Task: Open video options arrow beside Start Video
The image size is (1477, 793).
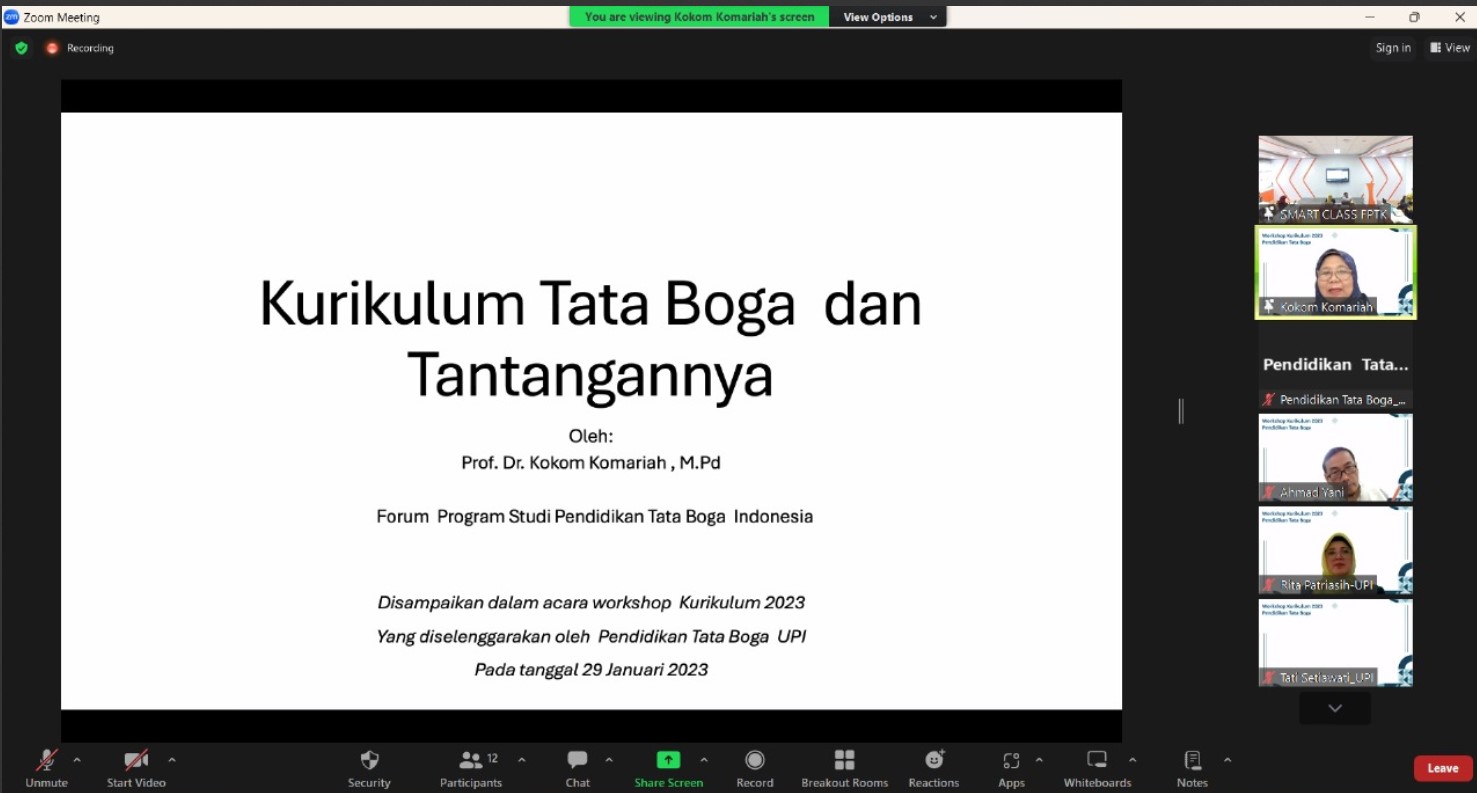Action: coord(172,760)
